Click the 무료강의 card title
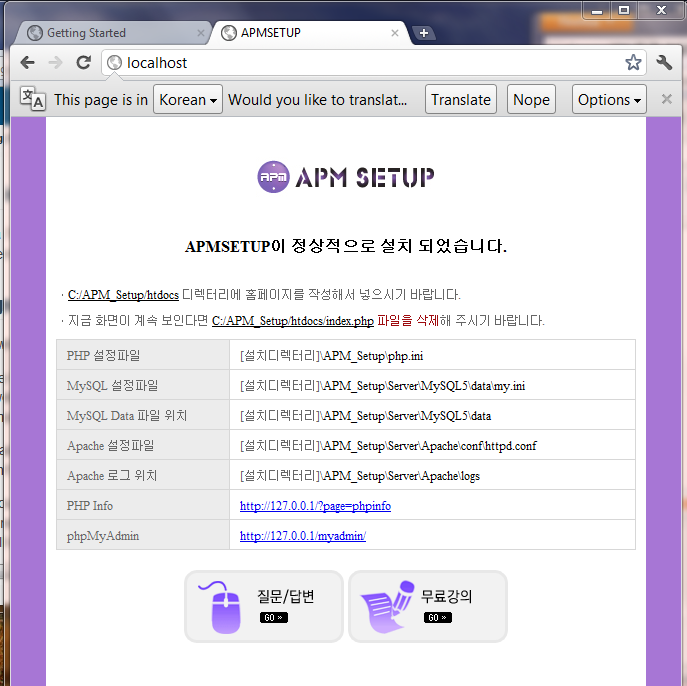 [446, 596]
